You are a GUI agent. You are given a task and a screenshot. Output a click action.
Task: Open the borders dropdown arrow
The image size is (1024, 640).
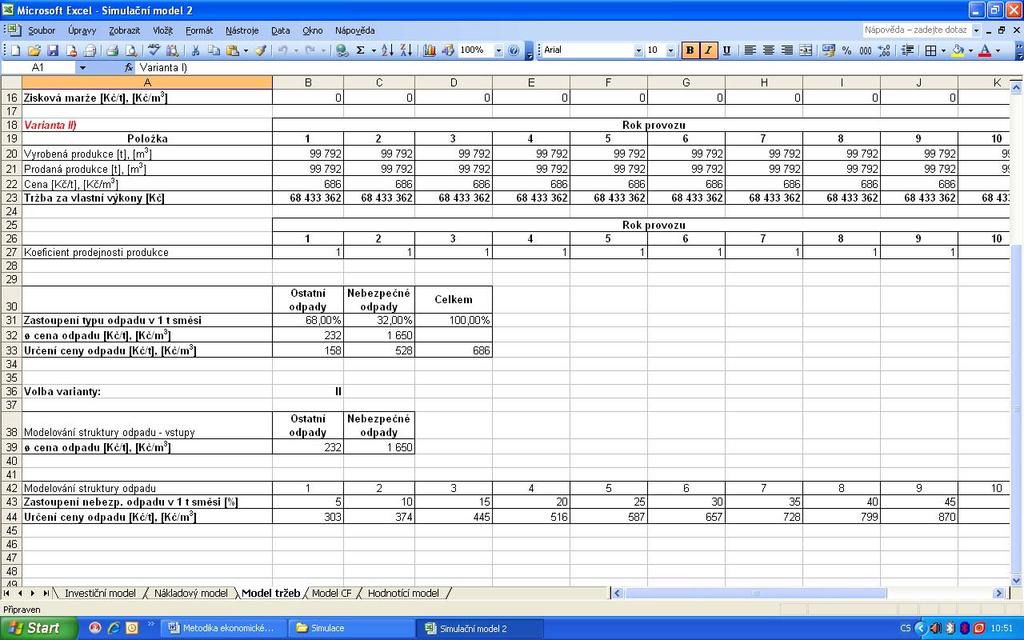click(944, 50)
